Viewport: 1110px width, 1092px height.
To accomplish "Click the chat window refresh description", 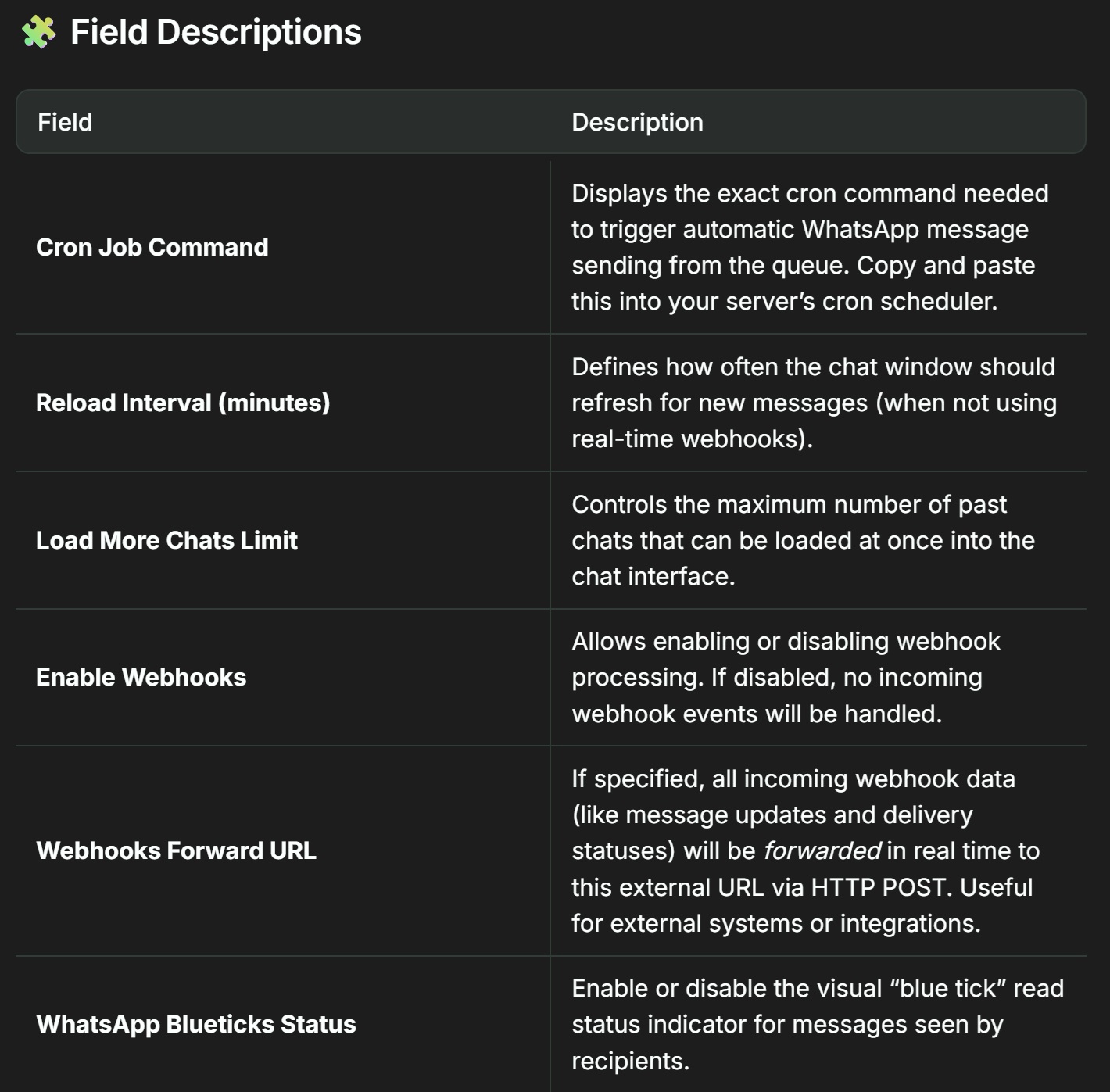I will (x=813, y=367).
